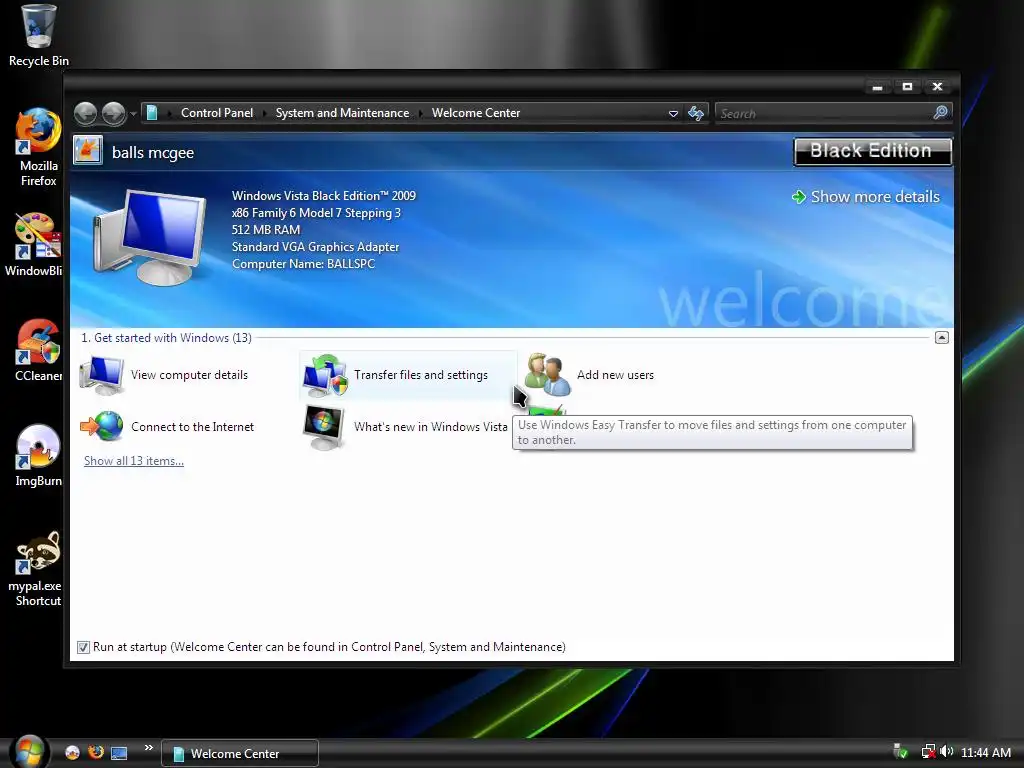The image size is (1024, 768).
Task: Open Connect to the Internet item
Action: coord(167,427)
